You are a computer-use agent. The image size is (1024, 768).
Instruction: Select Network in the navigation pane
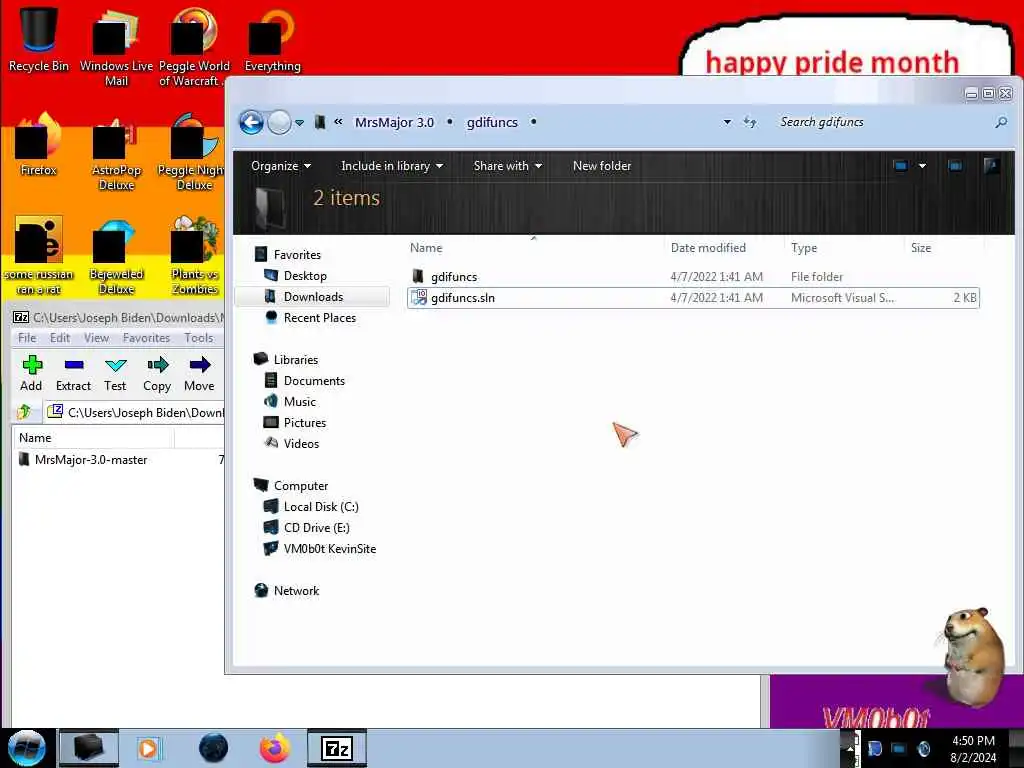click(296, 590)
